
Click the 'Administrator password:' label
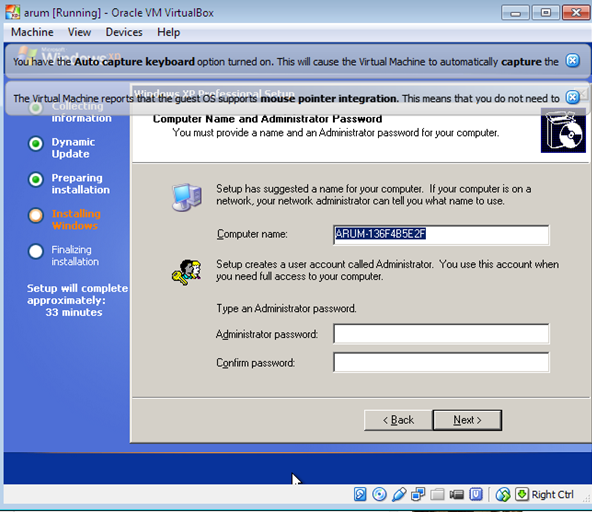pyautogui.click(x=267, y=334)
